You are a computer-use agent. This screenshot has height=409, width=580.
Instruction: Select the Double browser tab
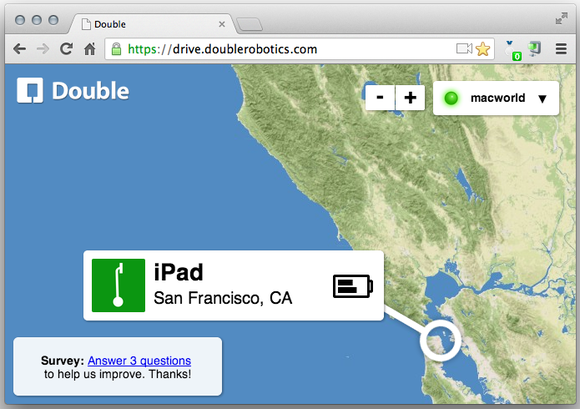pos(152,24)
